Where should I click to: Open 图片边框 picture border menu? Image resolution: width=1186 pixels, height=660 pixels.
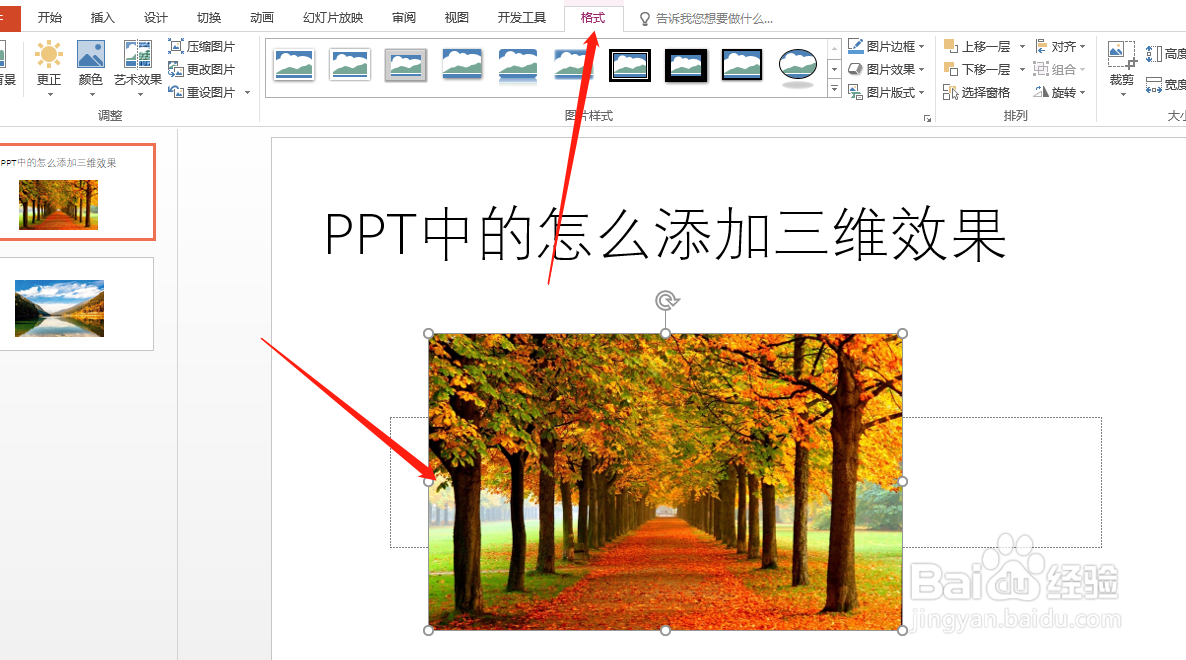coord(886,46)
